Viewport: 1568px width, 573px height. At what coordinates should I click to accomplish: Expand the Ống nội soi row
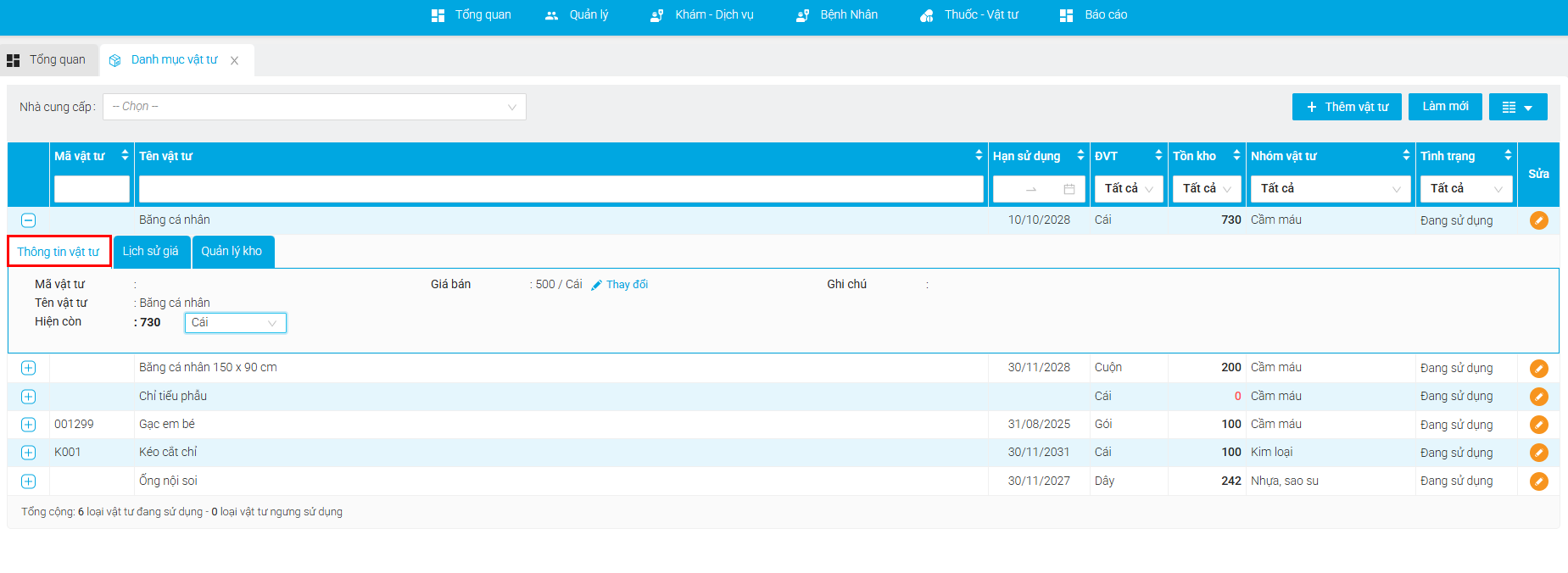pyautogui.click(x=28, y=481)
